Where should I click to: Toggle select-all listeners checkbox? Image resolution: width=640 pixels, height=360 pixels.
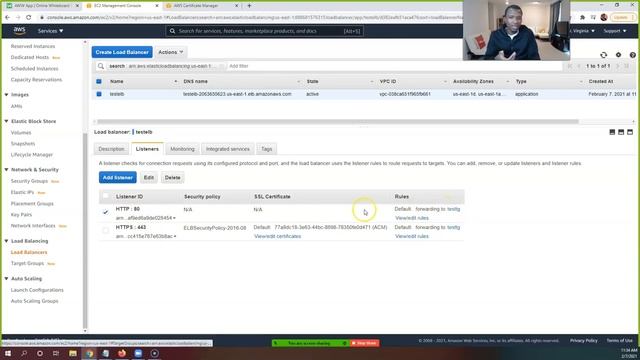click(x=106, y=196)
